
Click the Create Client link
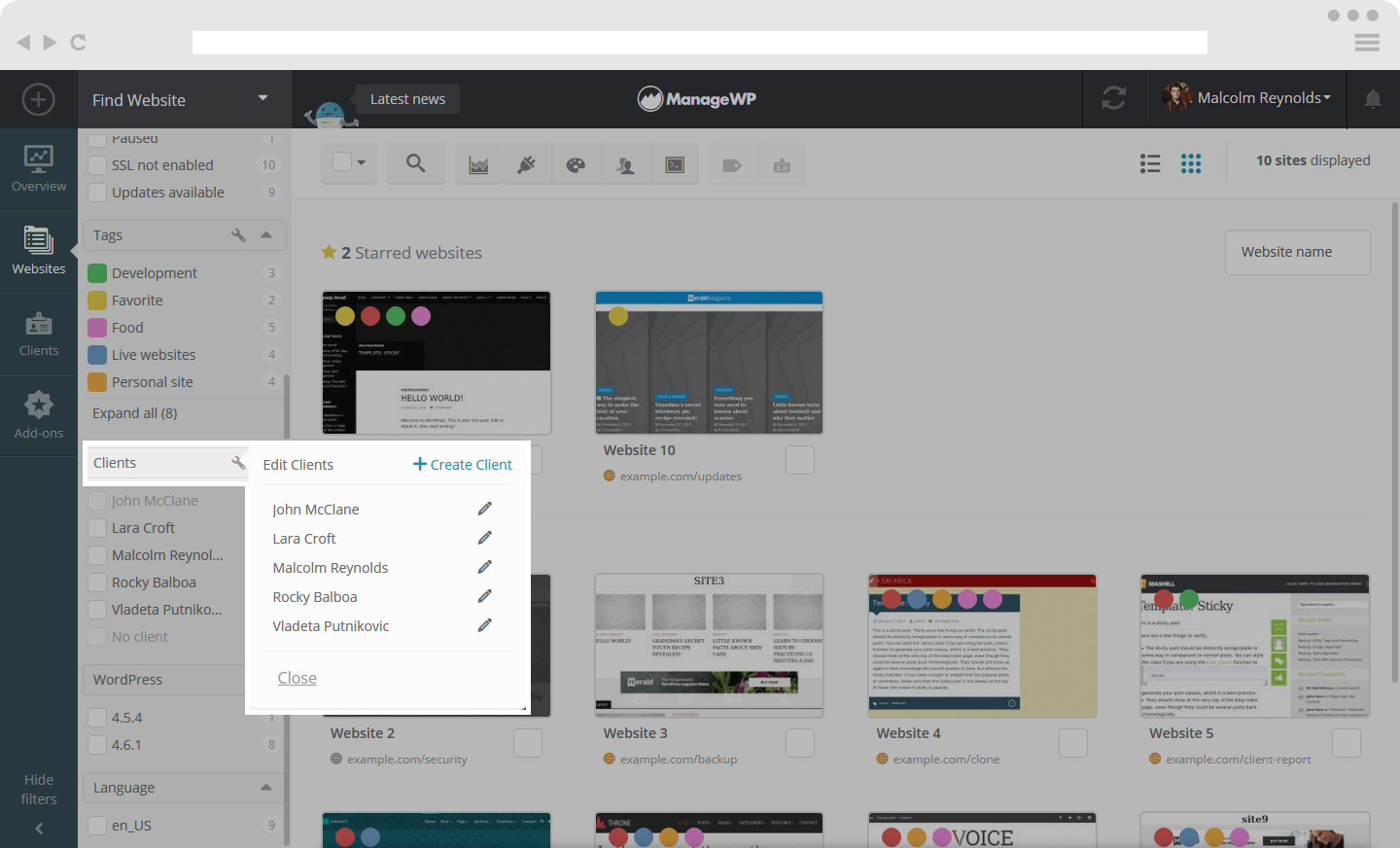pos(463,465)
